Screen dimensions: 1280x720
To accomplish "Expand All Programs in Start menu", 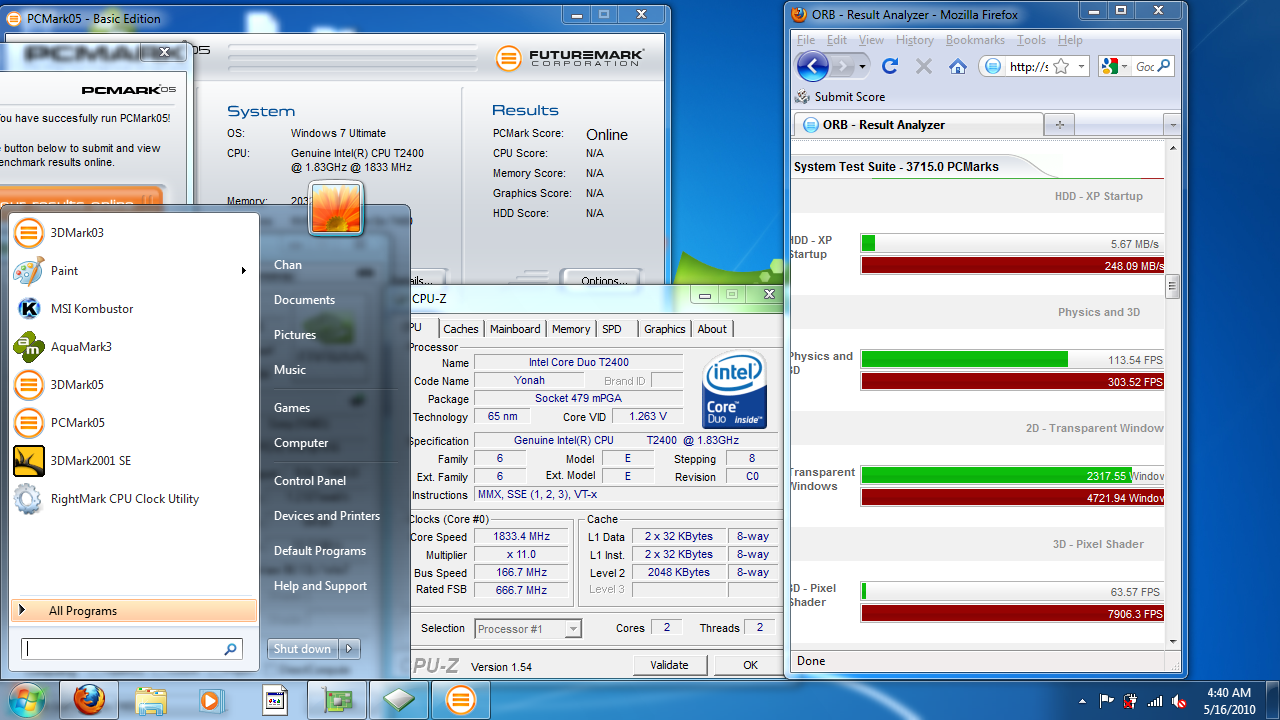I will [x=134, y=611].
